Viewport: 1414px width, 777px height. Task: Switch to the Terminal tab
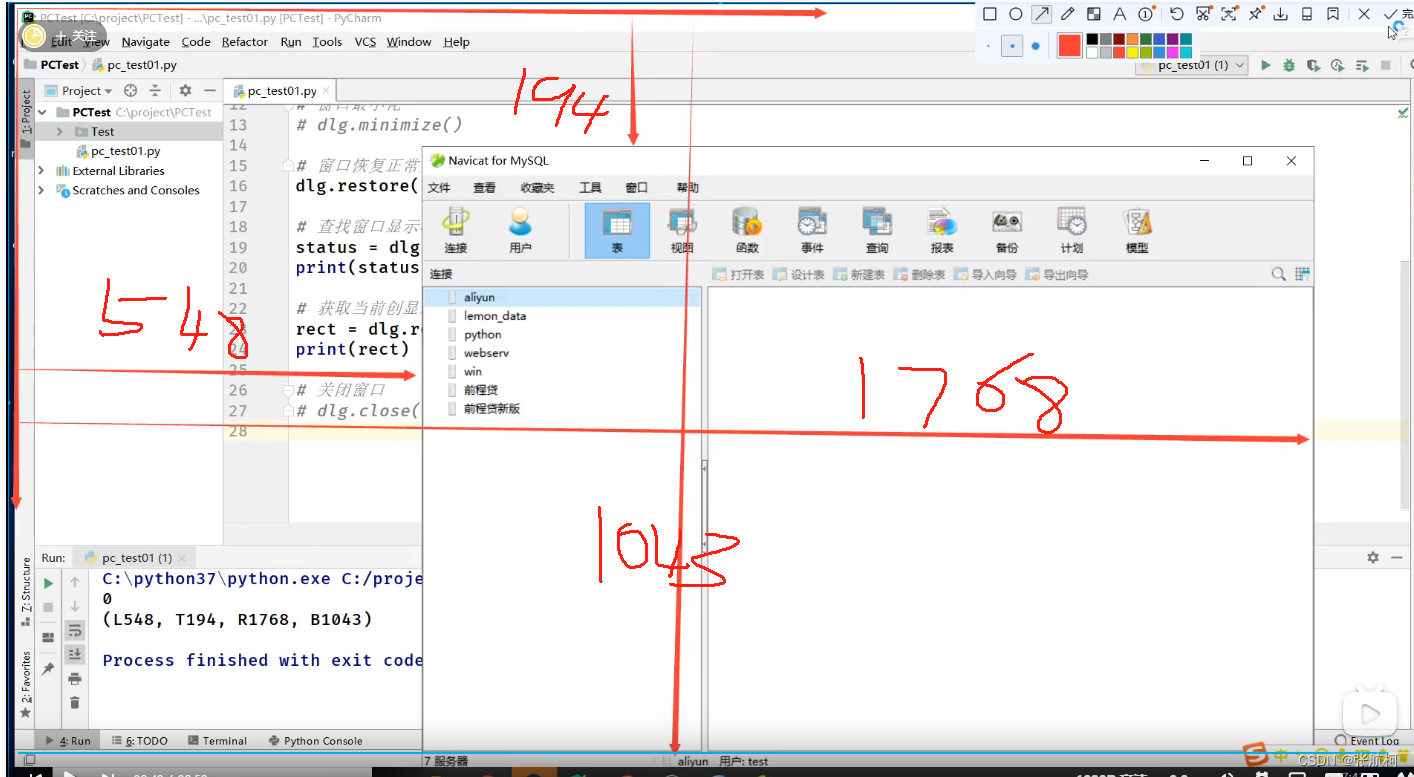click(x=217, y=741)
